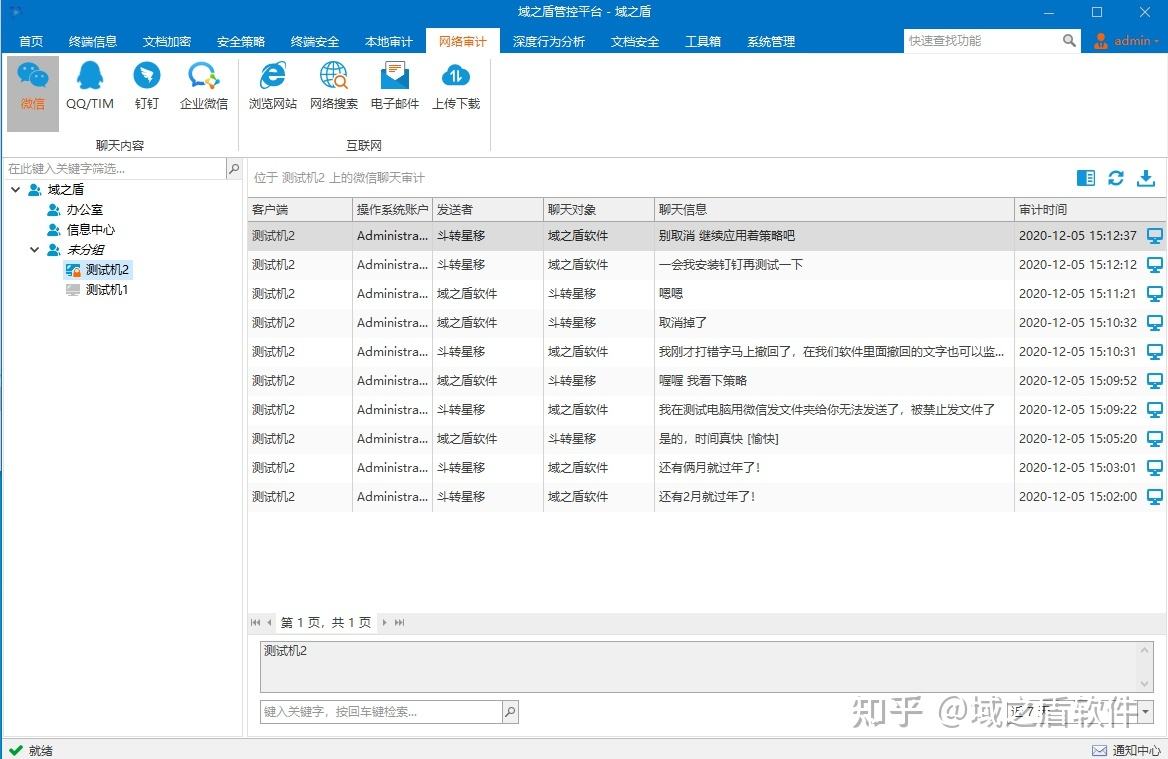Export the audit records via download icon
The height and width of the screenshot is (759, 1168).
click(1146, 178)
